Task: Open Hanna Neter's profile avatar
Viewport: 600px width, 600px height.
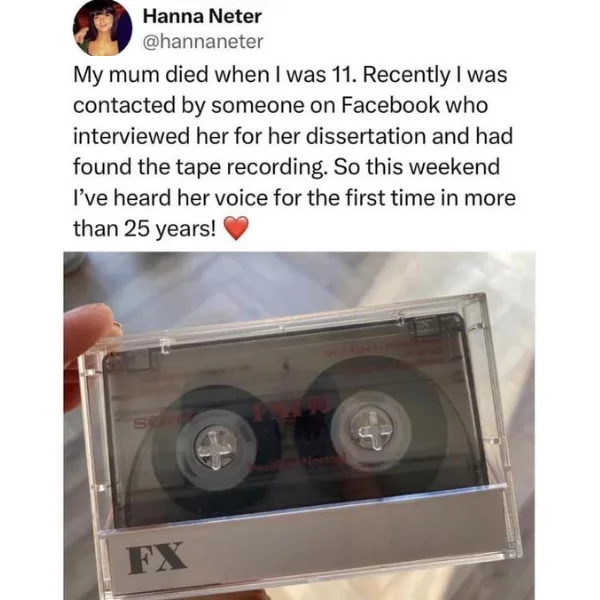Action: 103,29
